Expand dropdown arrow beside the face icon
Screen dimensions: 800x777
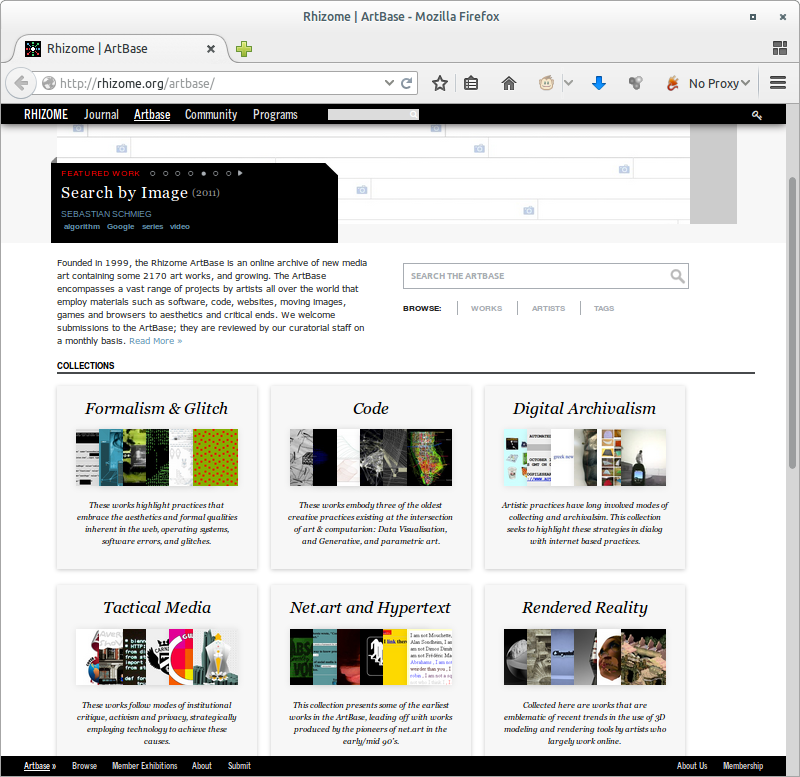coord(568,84)
